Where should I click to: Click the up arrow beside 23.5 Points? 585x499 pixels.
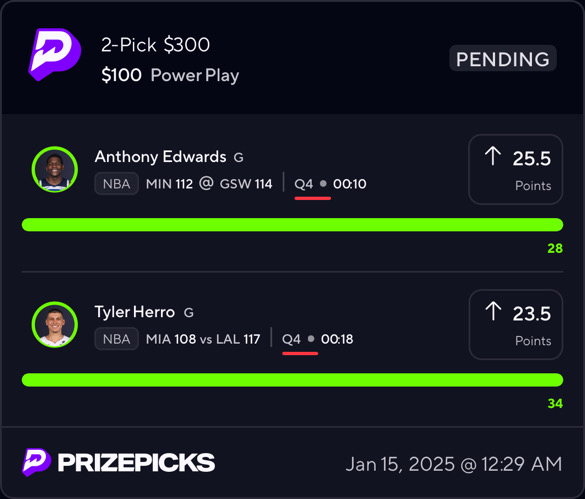493,311
